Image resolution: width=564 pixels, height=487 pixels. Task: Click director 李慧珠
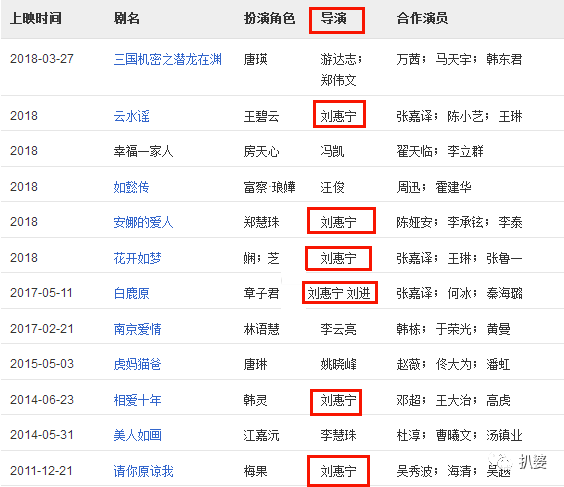pos(338,435)
